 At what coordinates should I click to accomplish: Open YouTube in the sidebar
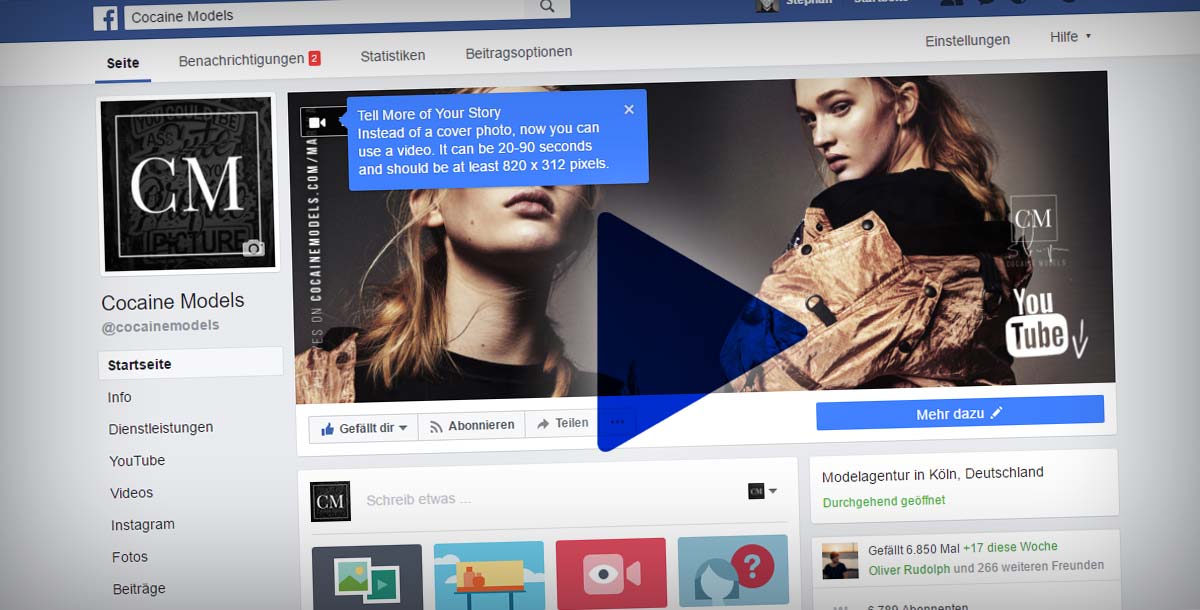pyautogui.click(x=137, y=461)
